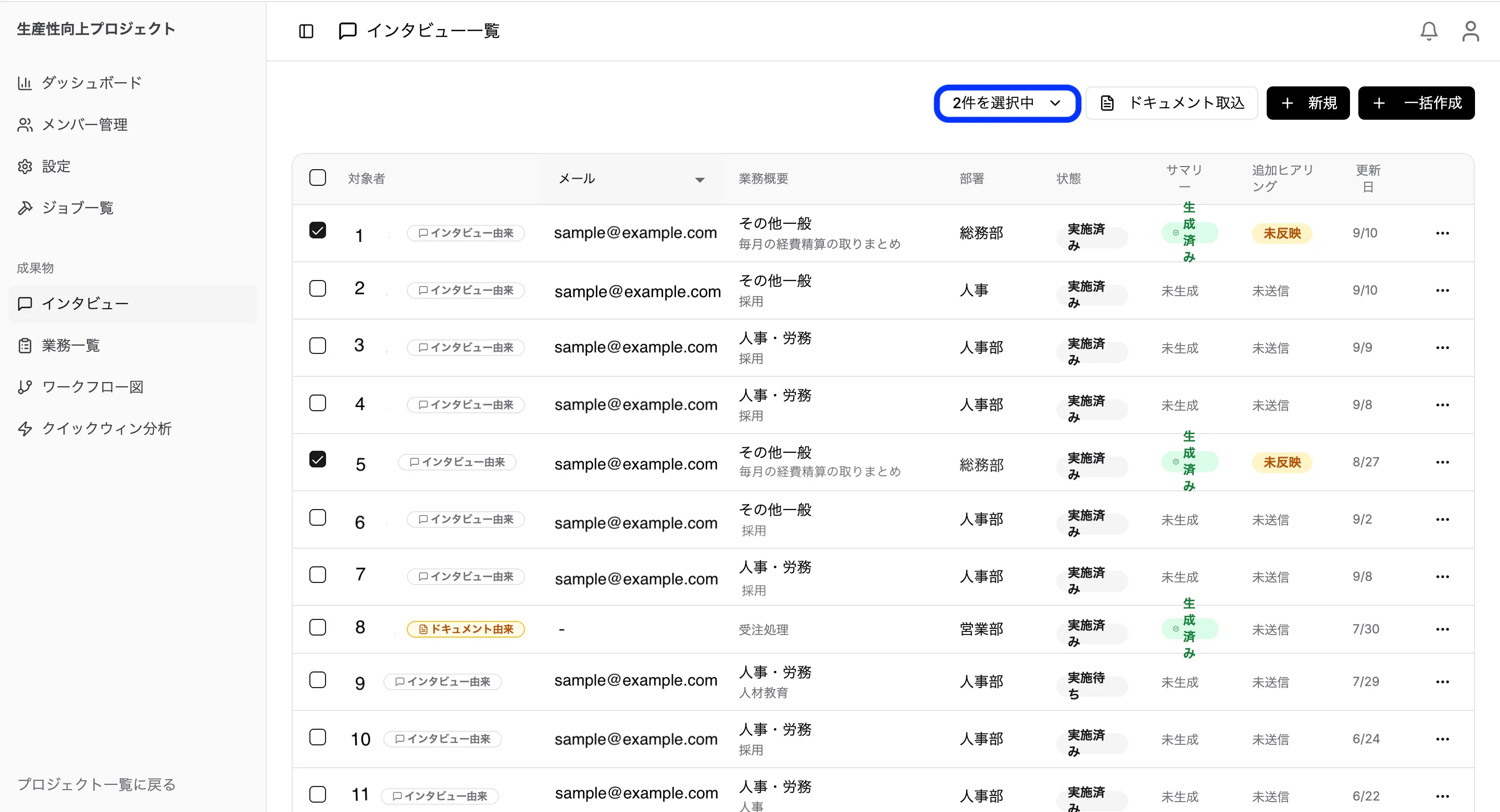Image resolution: width=1500 pixels, height=812 pixels.
Task: Click the 一括作成 button
Action: point(1416,103)
